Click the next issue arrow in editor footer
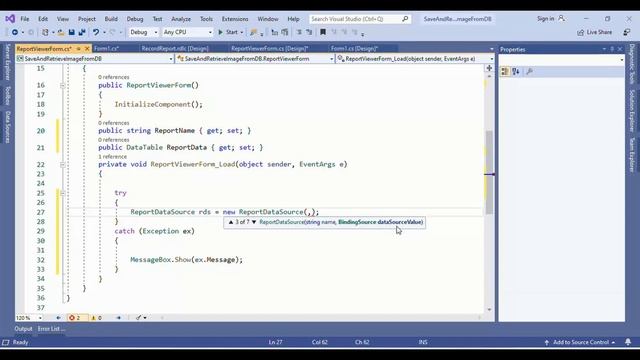640x360 pixels. tap(119, 318)
